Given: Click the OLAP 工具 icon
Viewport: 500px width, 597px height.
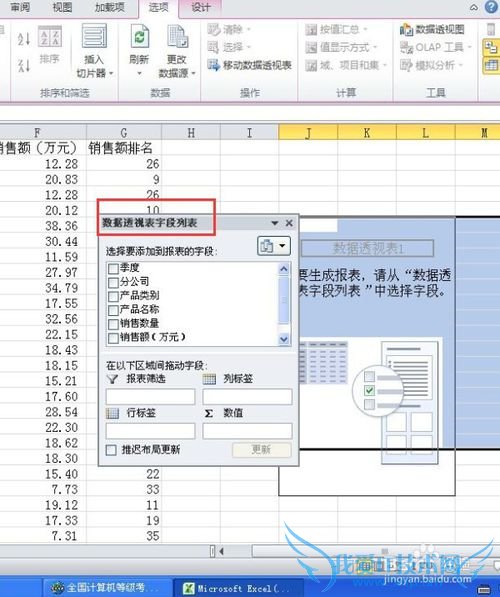Looking at the screenshot, I should point(406,48).
